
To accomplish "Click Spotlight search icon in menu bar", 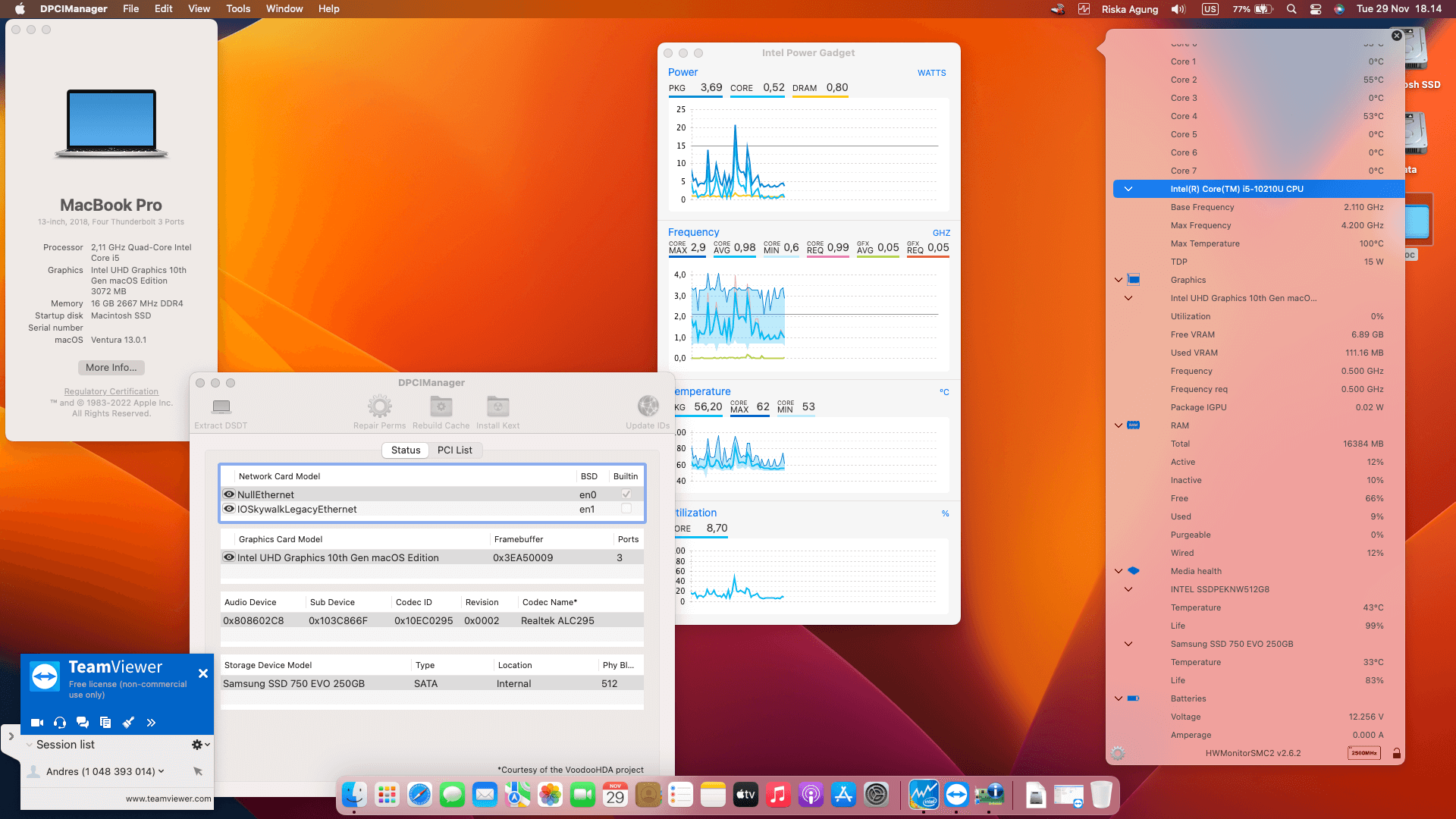I will [x=1291, y=9].
